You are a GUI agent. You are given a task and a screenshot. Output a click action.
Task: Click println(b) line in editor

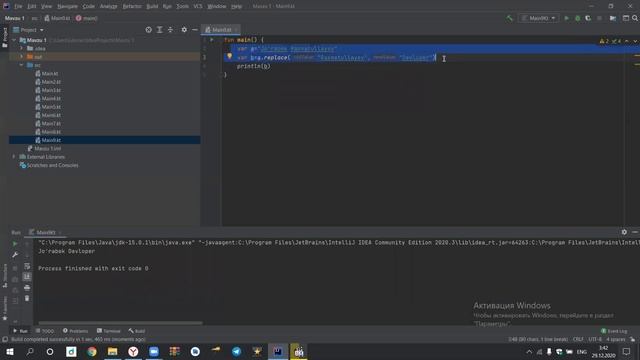click(x=253, y=66)
